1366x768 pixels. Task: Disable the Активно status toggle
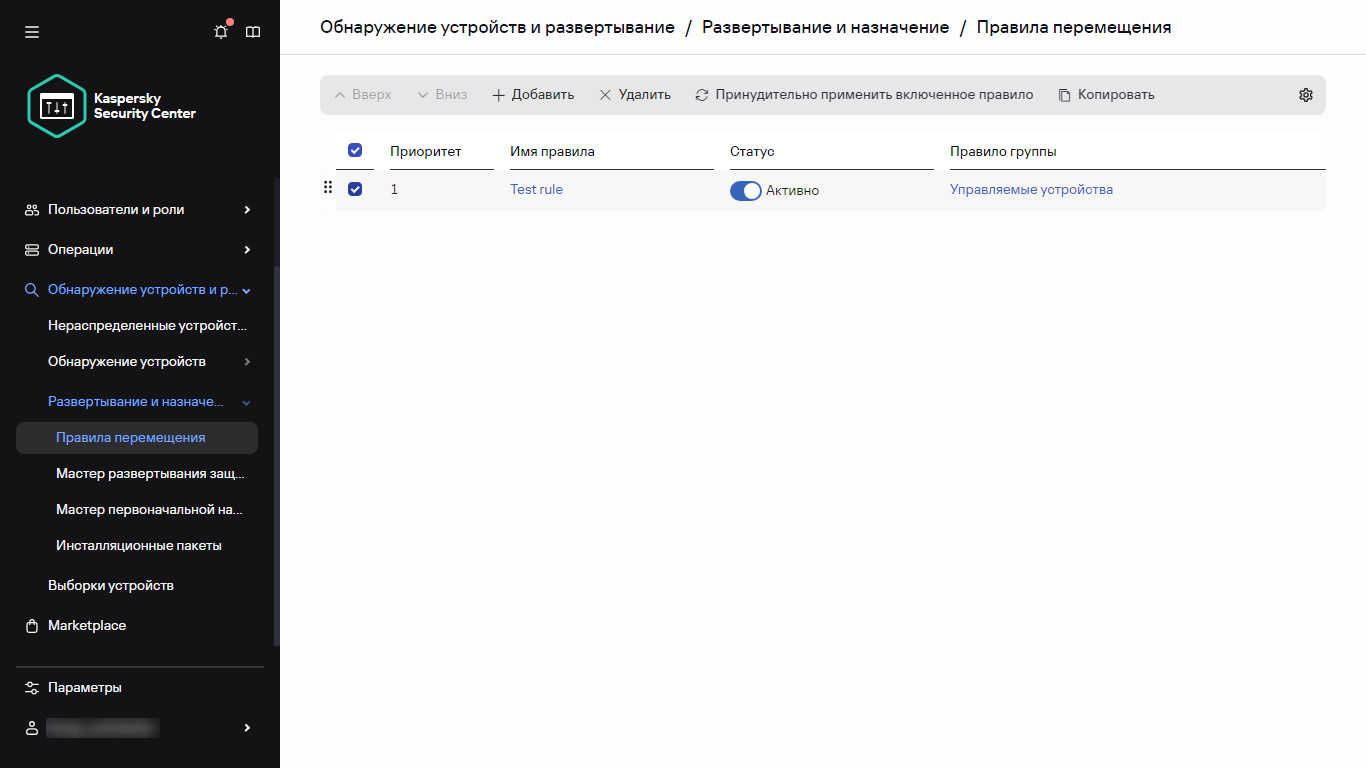(x=745, y=190)
